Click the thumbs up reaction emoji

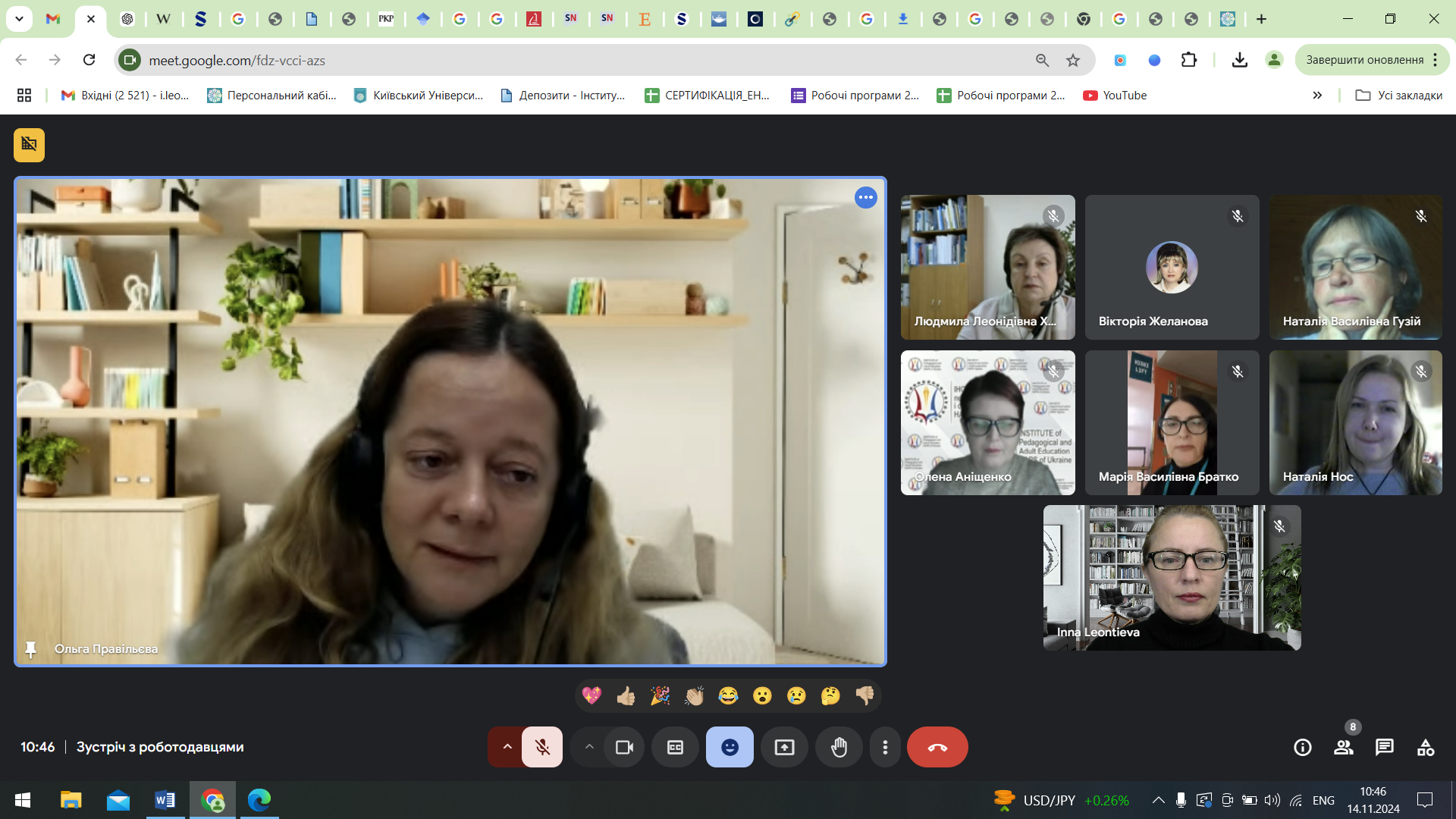point(626,695)
